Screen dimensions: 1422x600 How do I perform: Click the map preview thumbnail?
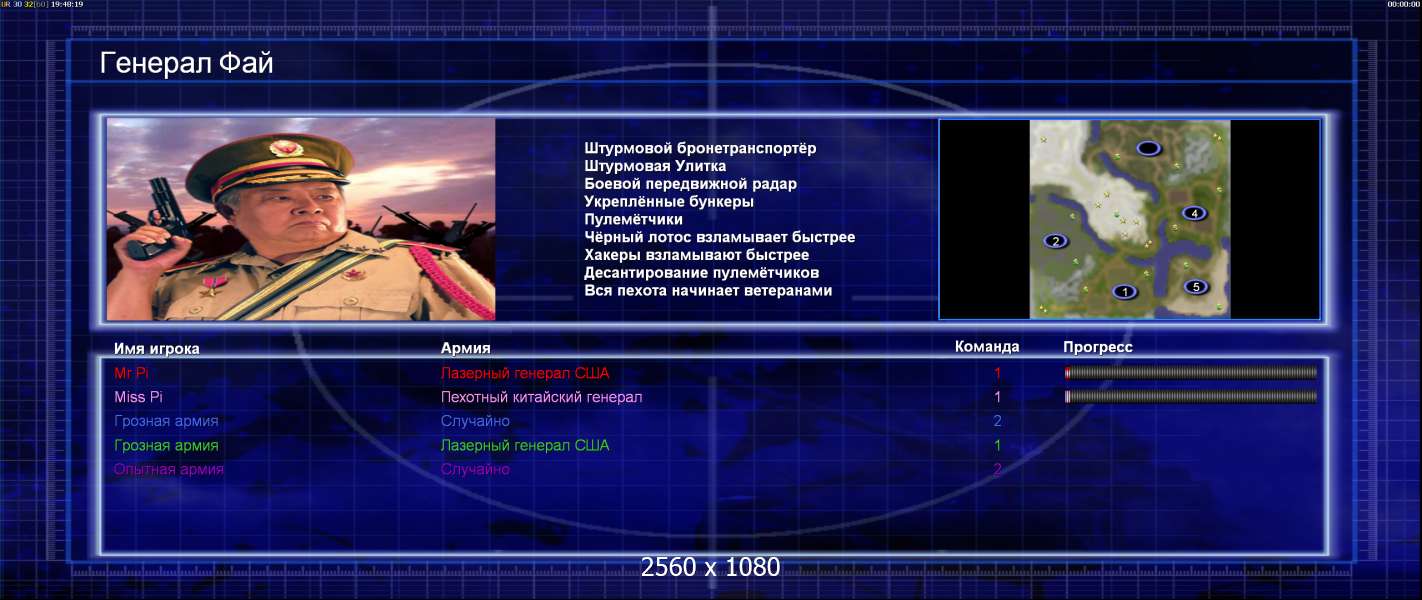(x=1130, y=219)
